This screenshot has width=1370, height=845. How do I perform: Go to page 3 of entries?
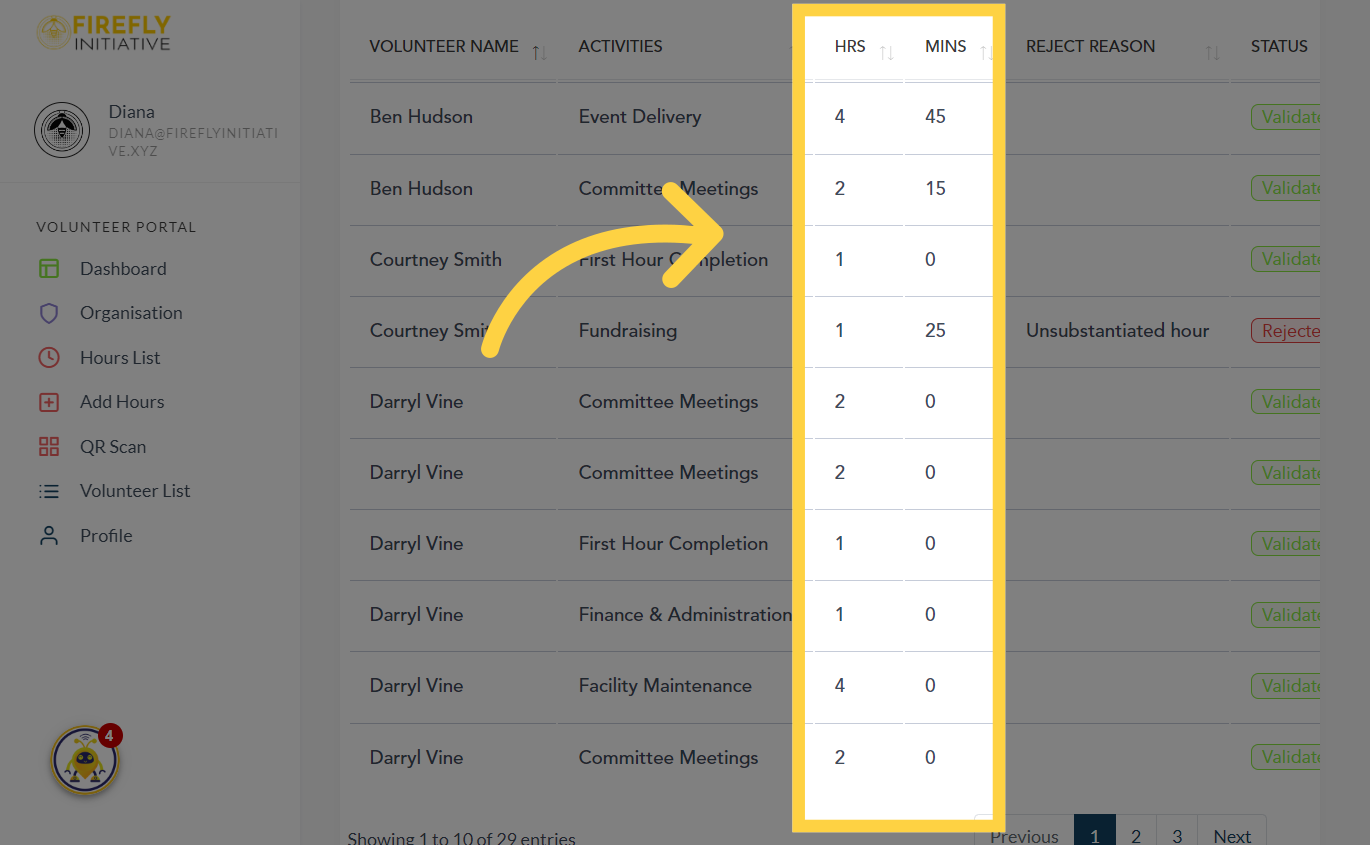(1177, 835)
